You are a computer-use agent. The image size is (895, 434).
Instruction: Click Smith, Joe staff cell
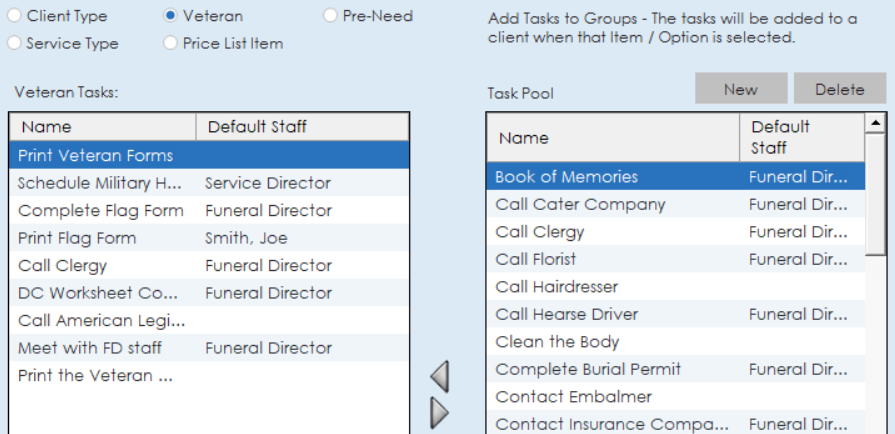tap(246, 238)
